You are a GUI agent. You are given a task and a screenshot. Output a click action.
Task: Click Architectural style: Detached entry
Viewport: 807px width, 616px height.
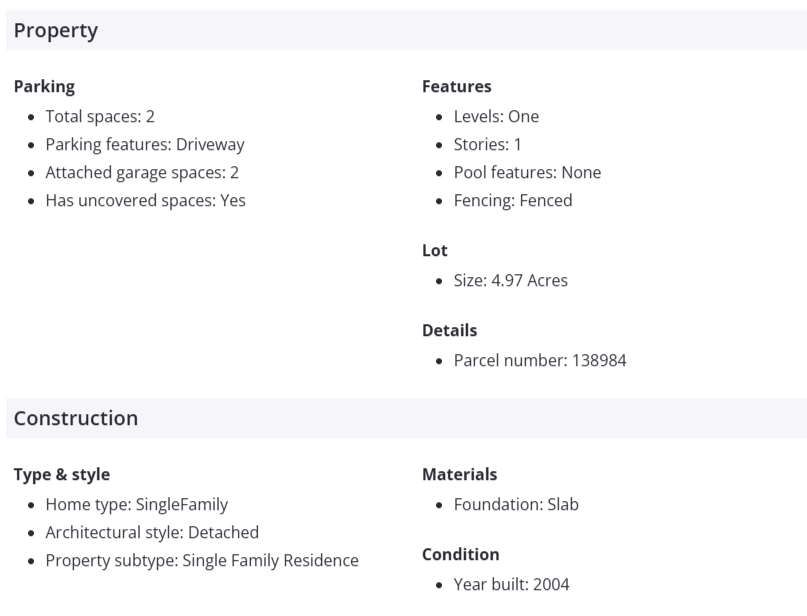[152, 532]
